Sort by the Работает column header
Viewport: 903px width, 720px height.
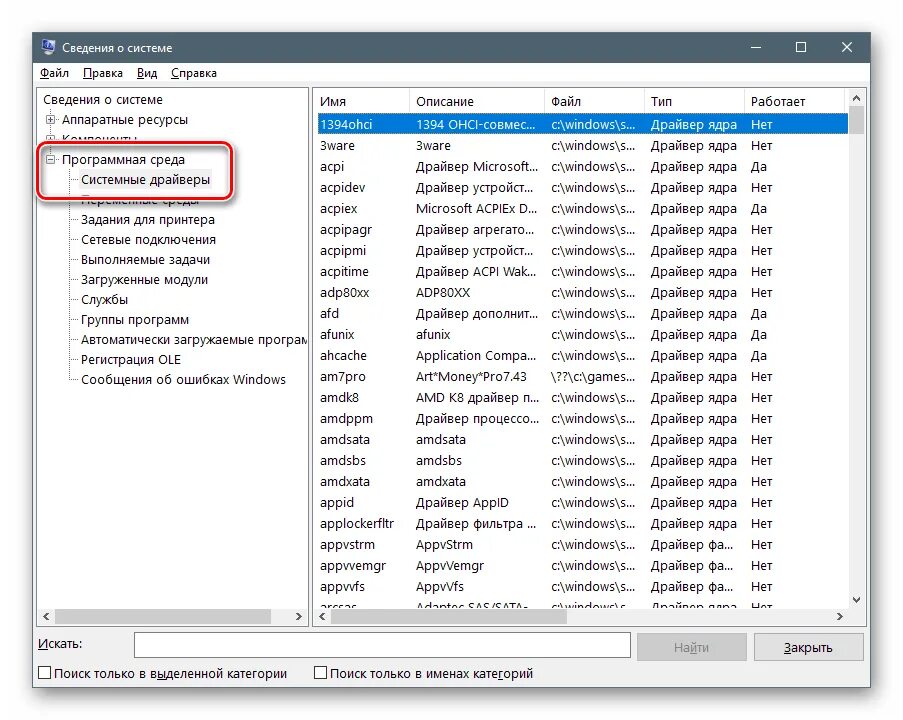795,101
